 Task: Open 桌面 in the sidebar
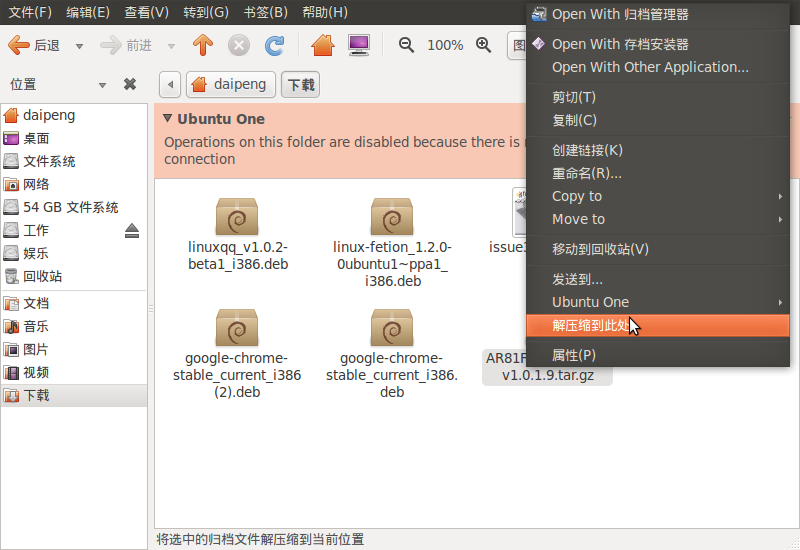pyautogui.click(x=74, y=138)
